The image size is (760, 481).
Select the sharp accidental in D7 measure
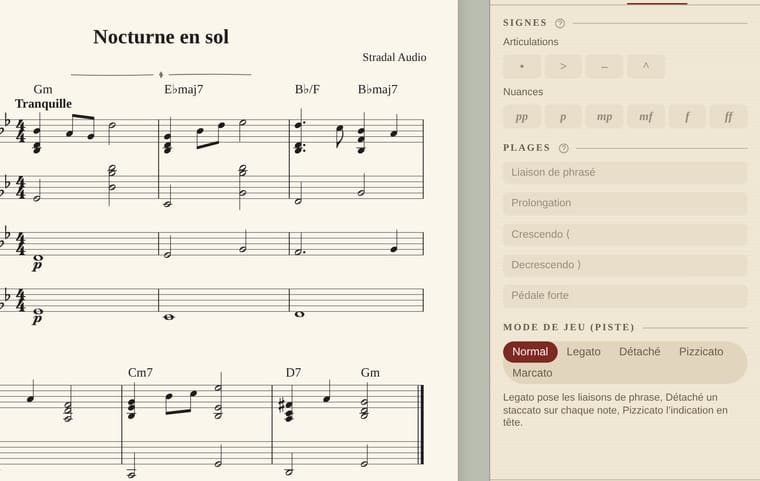282,405
